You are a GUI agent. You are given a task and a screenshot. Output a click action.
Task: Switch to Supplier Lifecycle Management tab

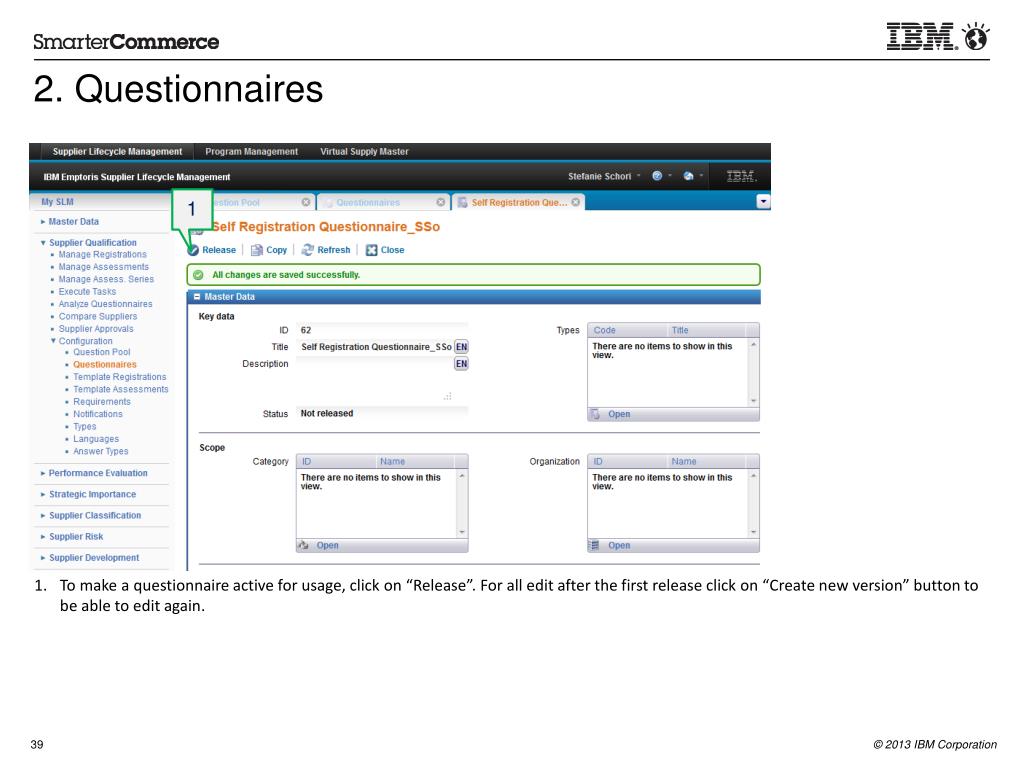[x=118, y=152]
